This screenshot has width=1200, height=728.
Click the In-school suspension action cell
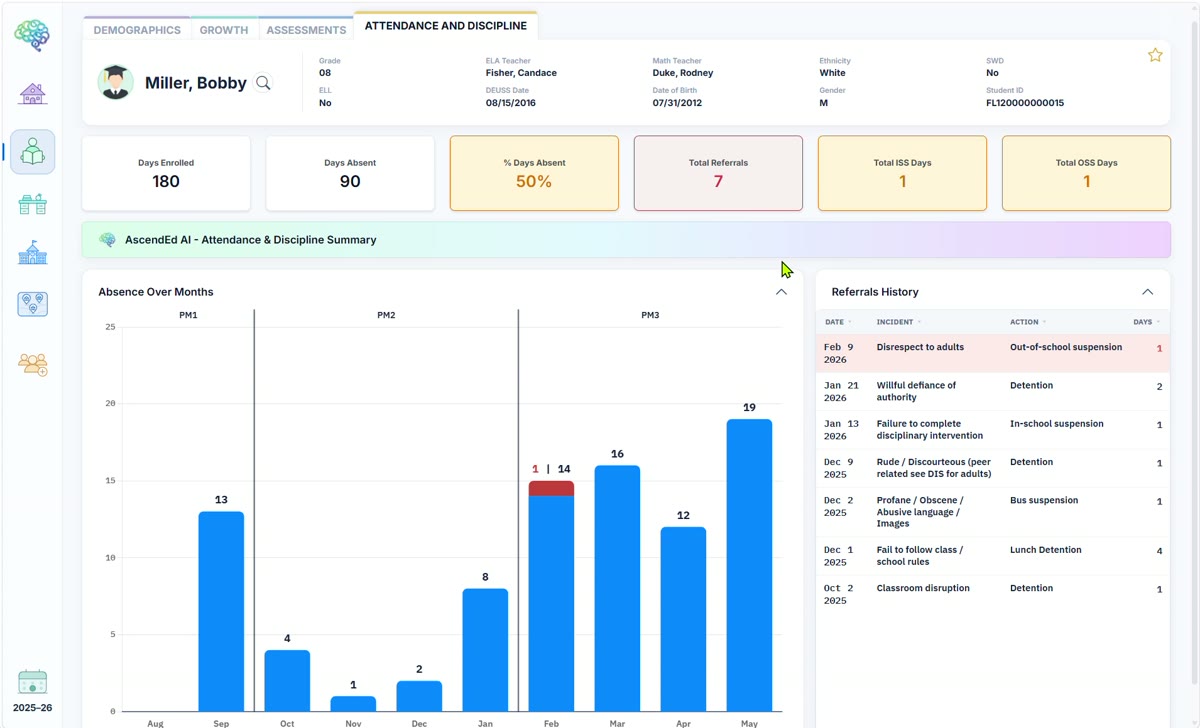point(1057,424)
